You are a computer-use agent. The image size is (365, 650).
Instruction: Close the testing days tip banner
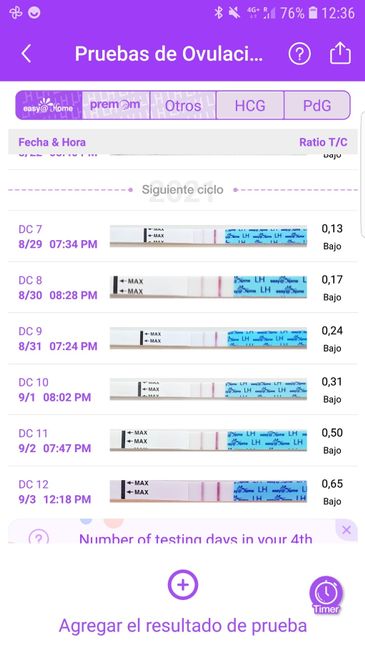coord(347,530)
